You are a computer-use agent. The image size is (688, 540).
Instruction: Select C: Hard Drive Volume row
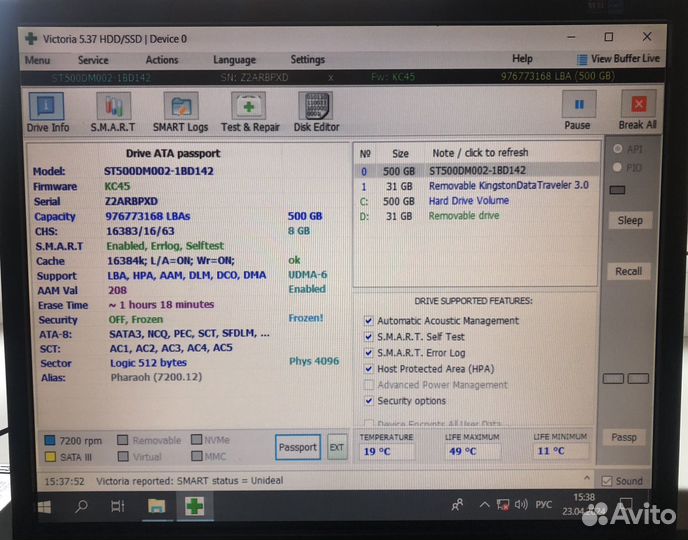click(x=476, y=201)
